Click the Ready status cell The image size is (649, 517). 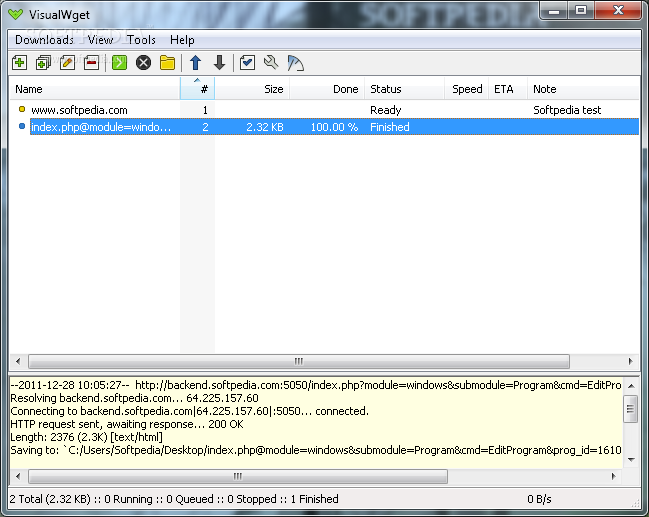pos(386,110)
